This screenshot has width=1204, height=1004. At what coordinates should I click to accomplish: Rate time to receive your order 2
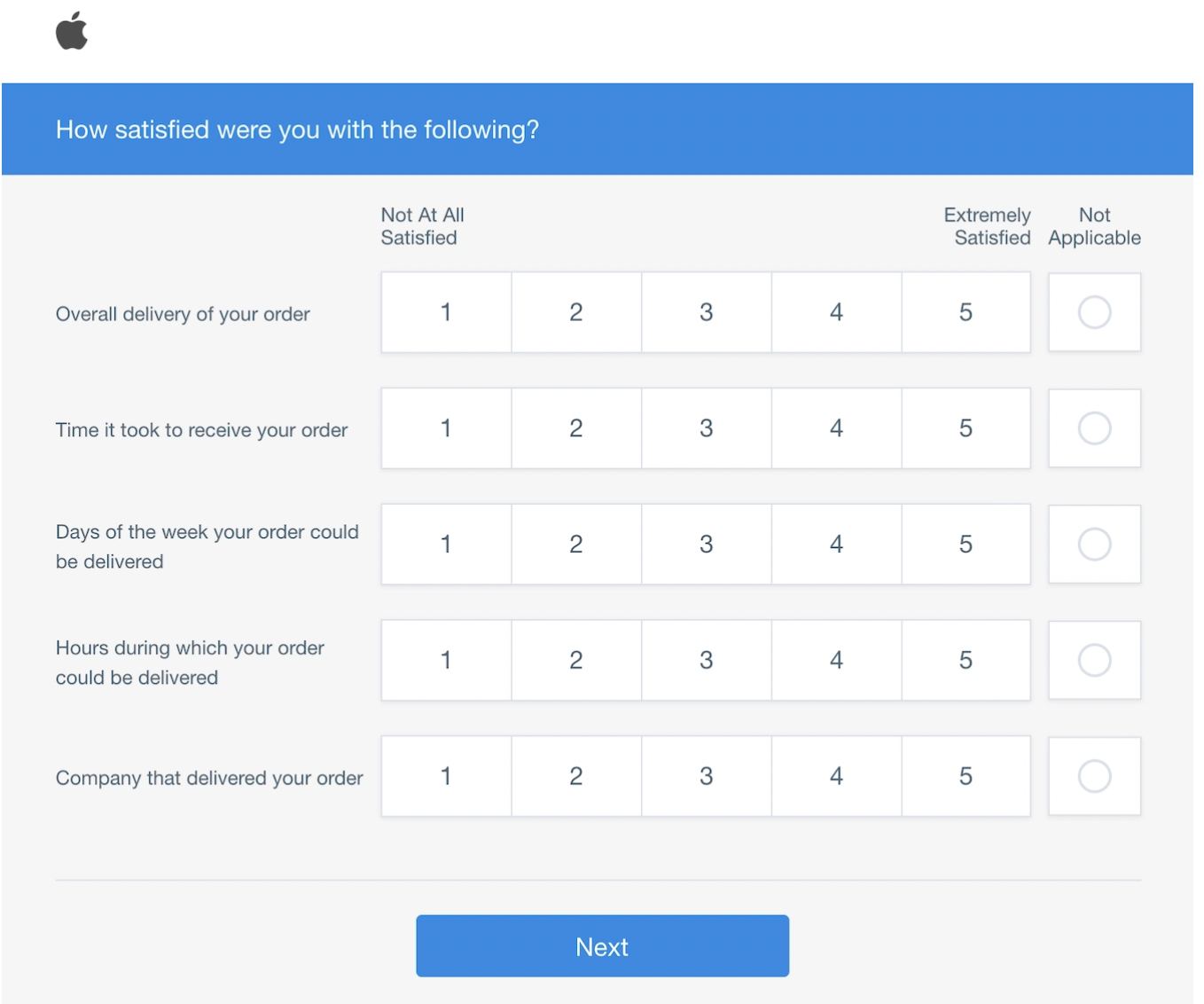[x=576, y=428]
